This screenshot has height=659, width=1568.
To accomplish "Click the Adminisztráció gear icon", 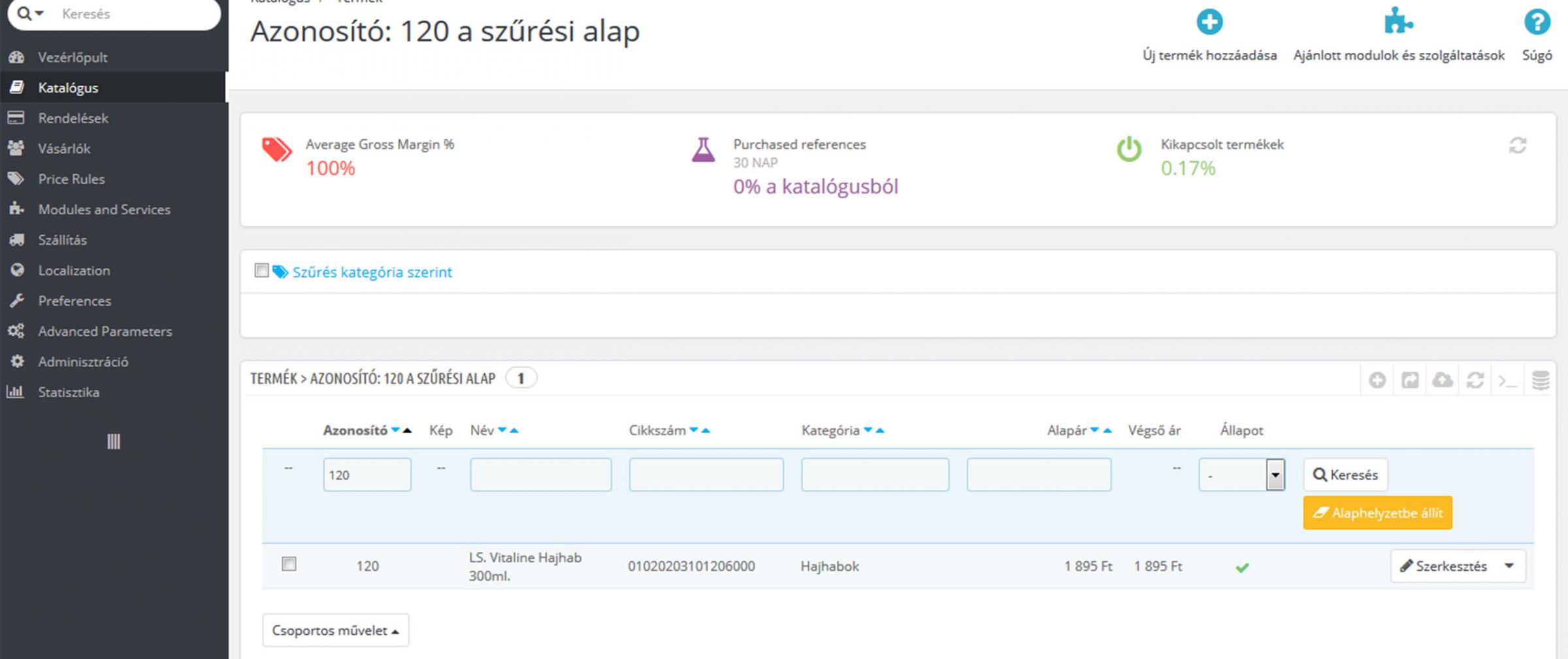I will point(17,361).
